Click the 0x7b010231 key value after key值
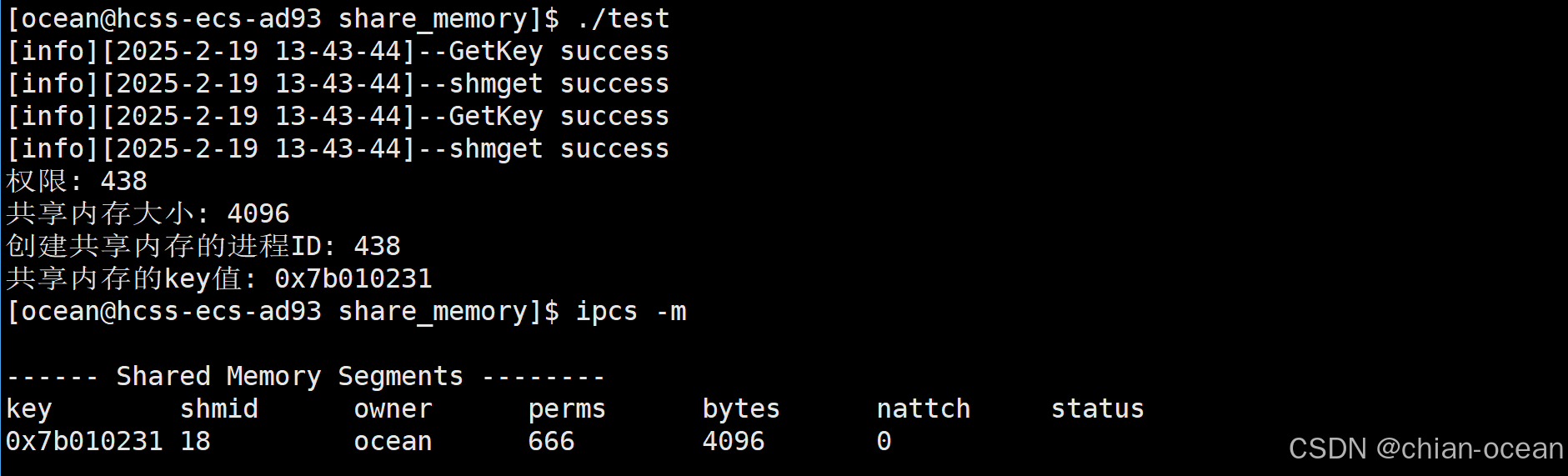 [x=353, y=279]
